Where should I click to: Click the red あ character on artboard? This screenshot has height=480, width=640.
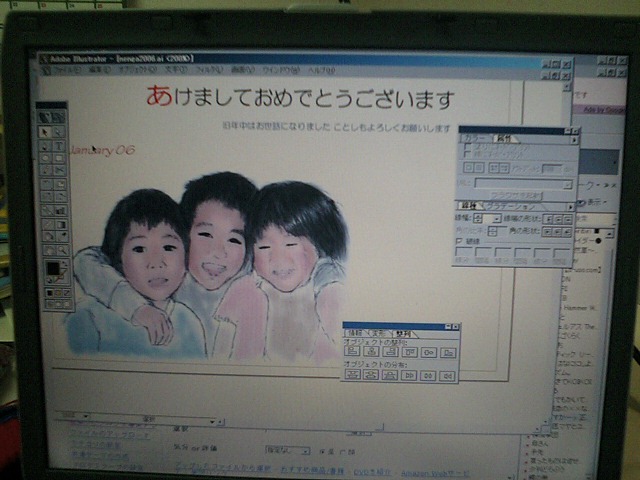pyautogui.click(x=158, y=96)
